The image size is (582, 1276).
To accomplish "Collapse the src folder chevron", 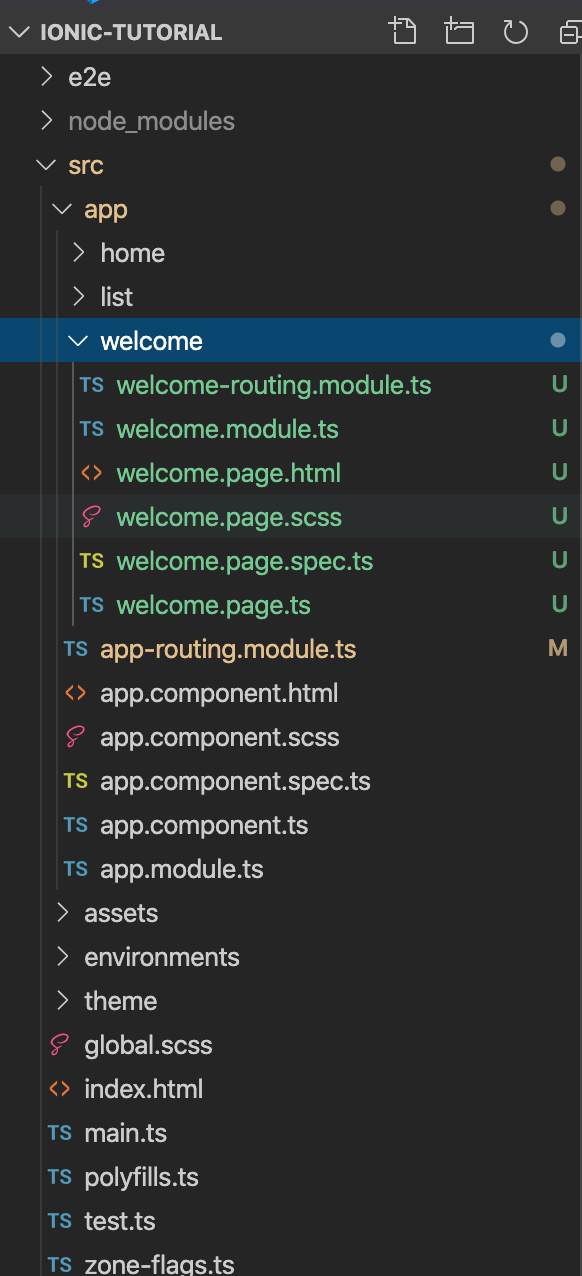I will click(x=46, y=165).
